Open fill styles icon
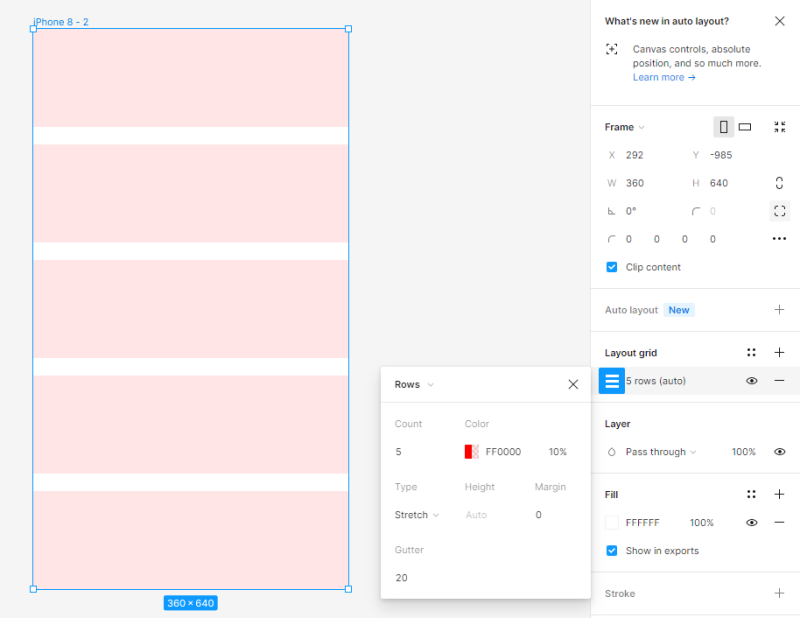This screenshot has width=800, height=618. [x=751, y=495]
